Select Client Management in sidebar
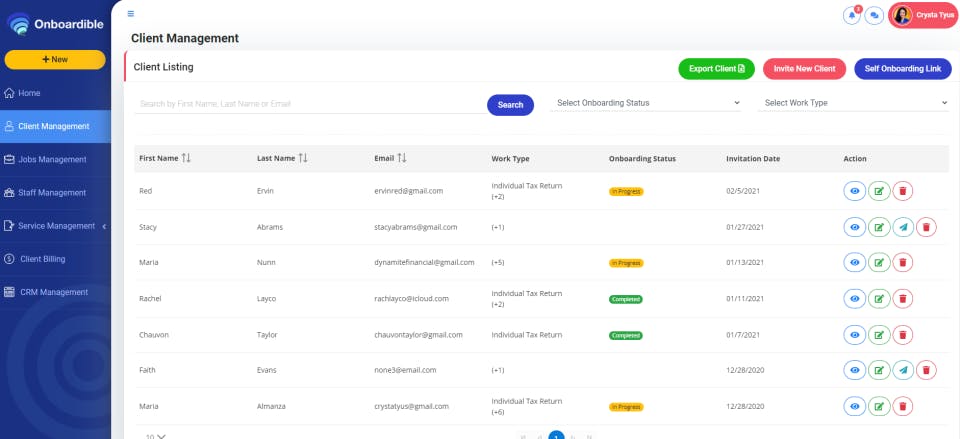The image size is (960, 439). 55,126
